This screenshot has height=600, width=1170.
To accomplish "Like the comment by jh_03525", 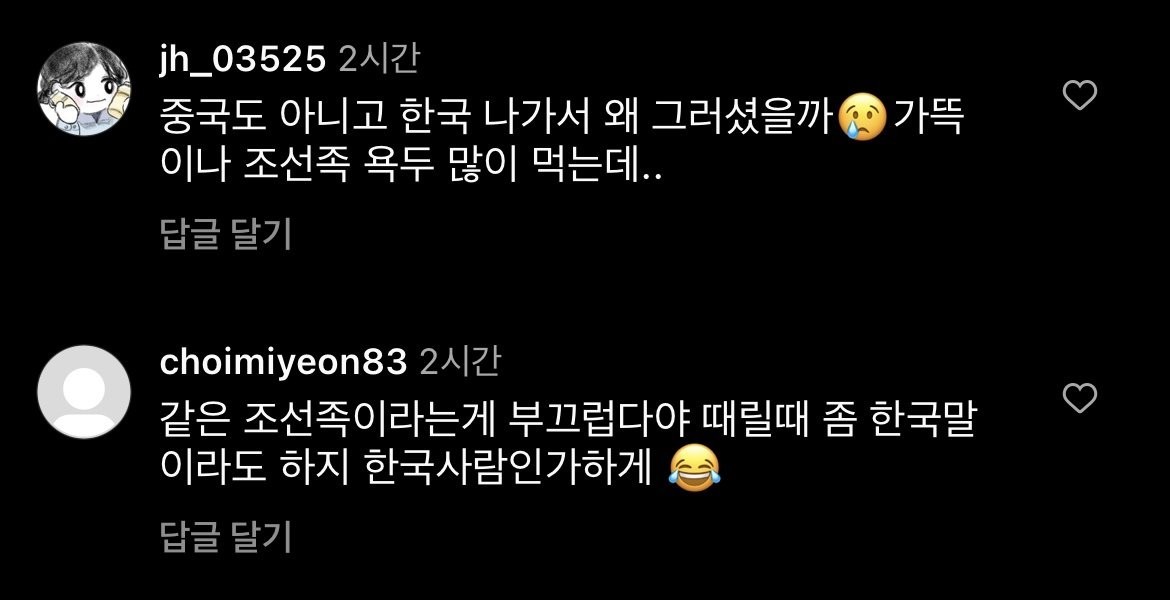I will click(1079, 96).
